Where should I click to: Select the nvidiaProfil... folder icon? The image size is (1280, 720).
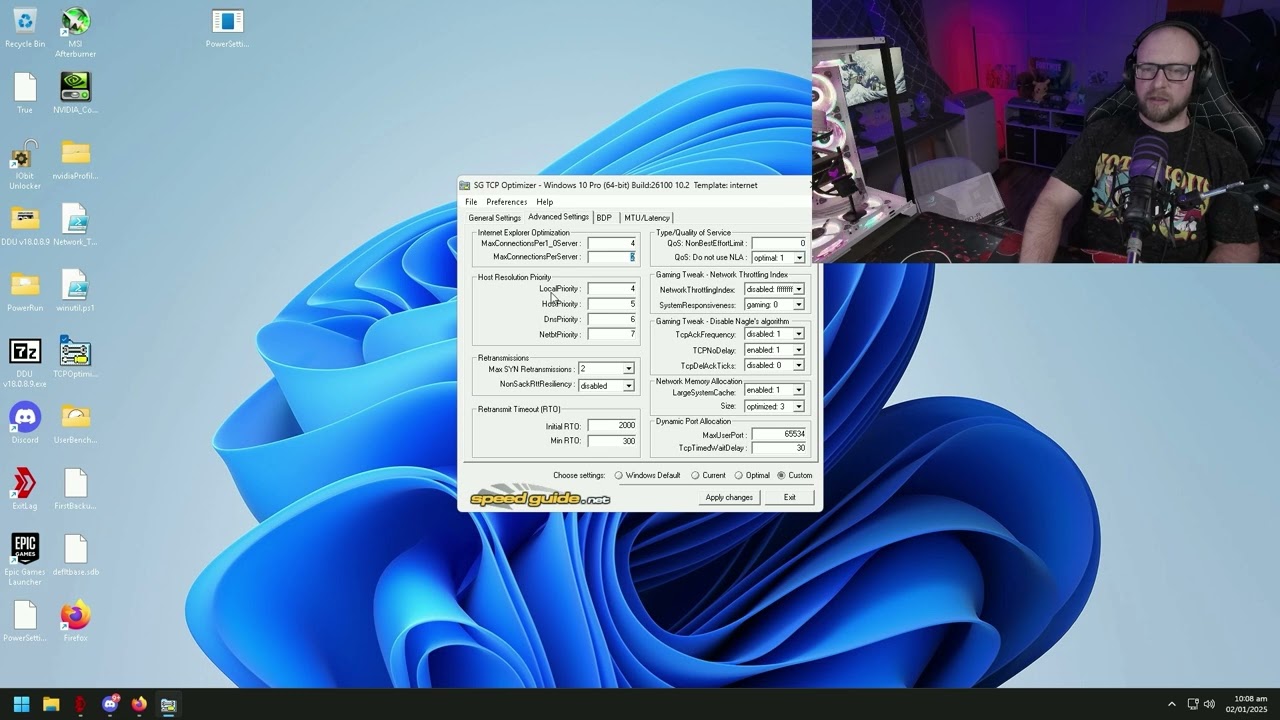point(75,160)
